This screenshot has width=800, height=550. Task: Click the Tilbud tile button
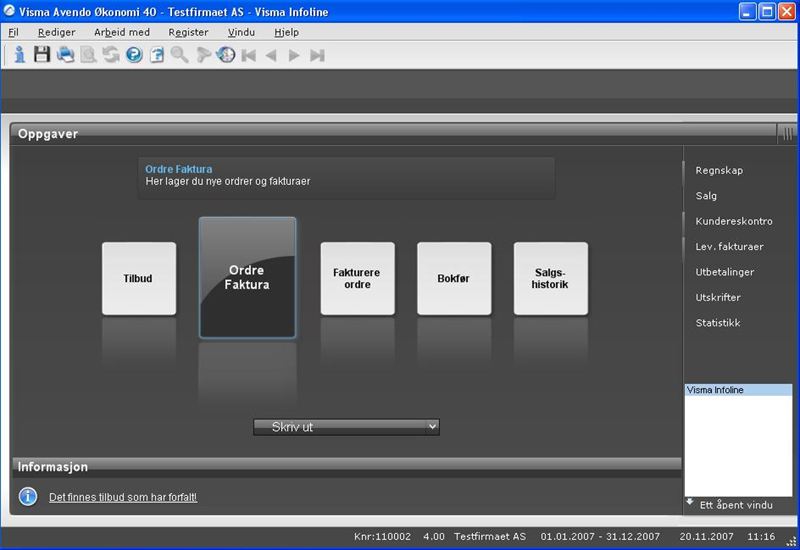coord(139,279)
